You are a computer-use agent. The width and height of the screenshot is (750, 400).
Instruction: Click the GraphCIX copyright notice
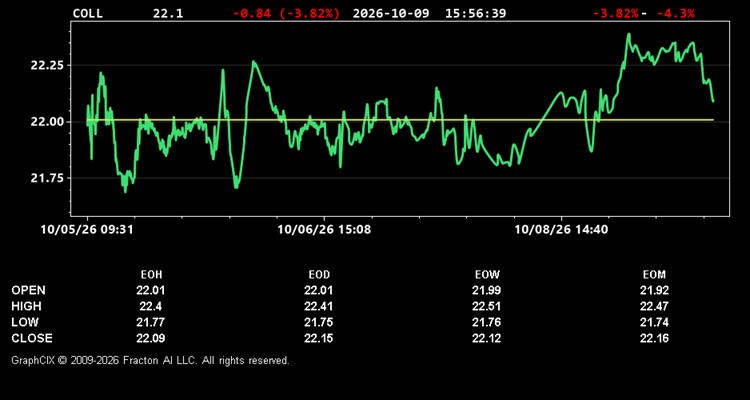pos(150,360)
